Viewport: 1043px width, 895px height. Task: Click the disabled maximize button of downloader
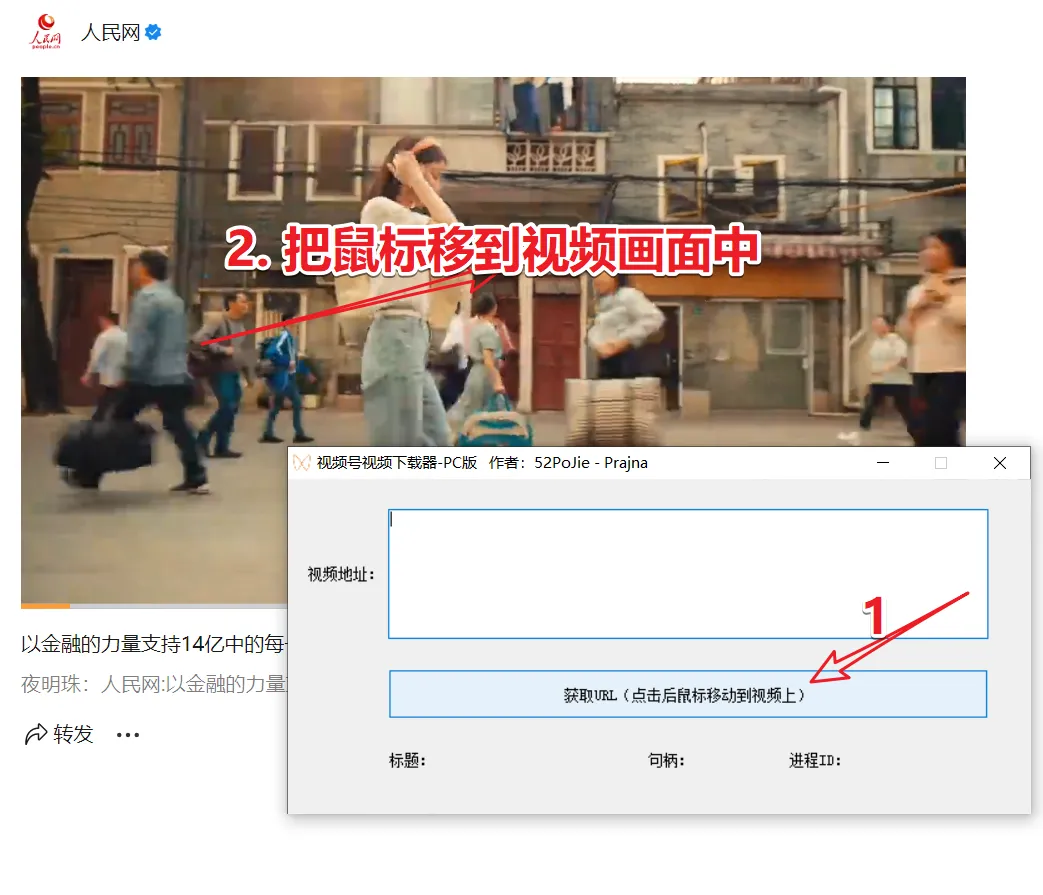[941, 463]
